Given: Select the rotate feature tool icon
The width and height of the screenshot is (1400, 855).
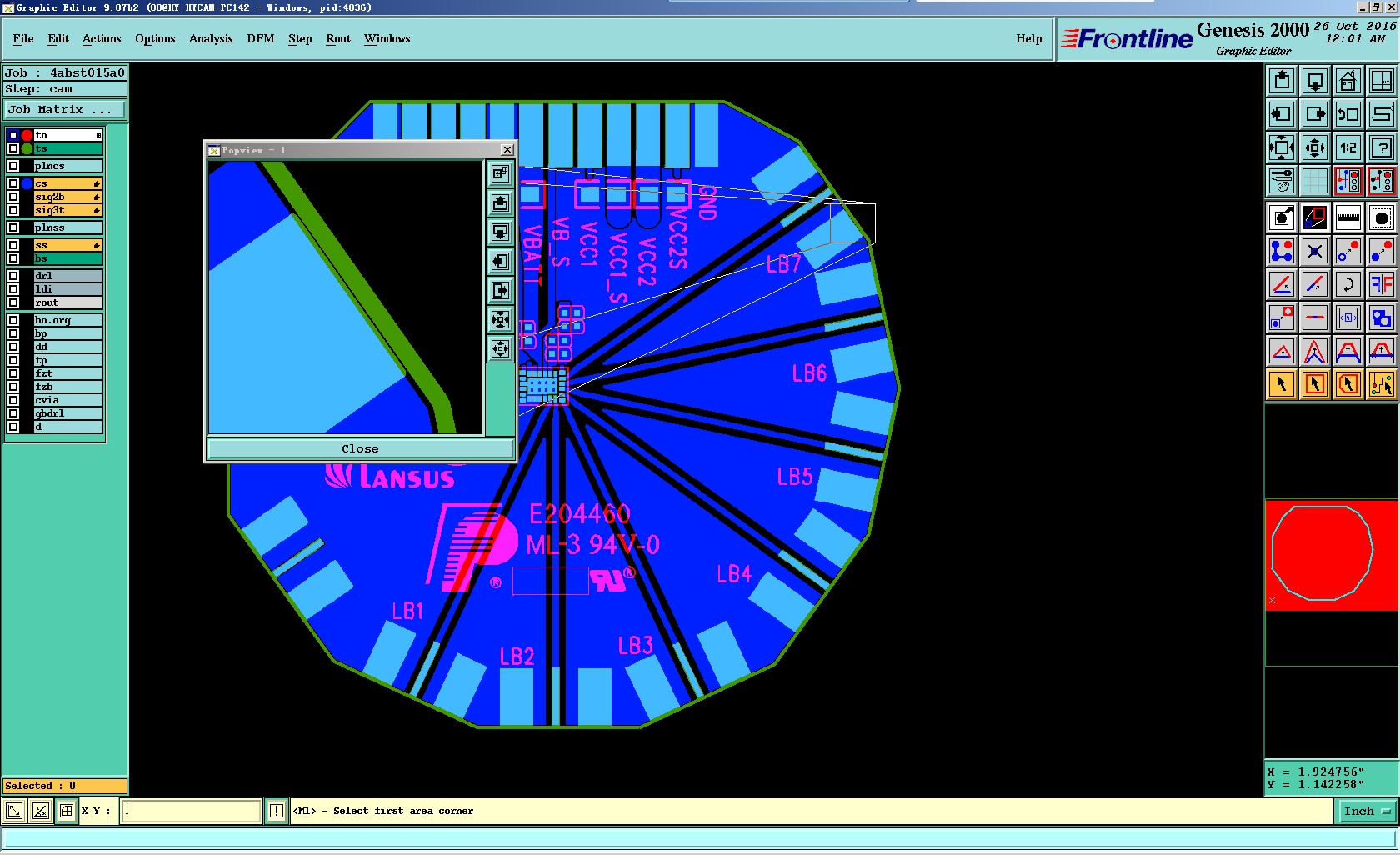Looking at the screenshot, I should click(x=1348, y=285).
